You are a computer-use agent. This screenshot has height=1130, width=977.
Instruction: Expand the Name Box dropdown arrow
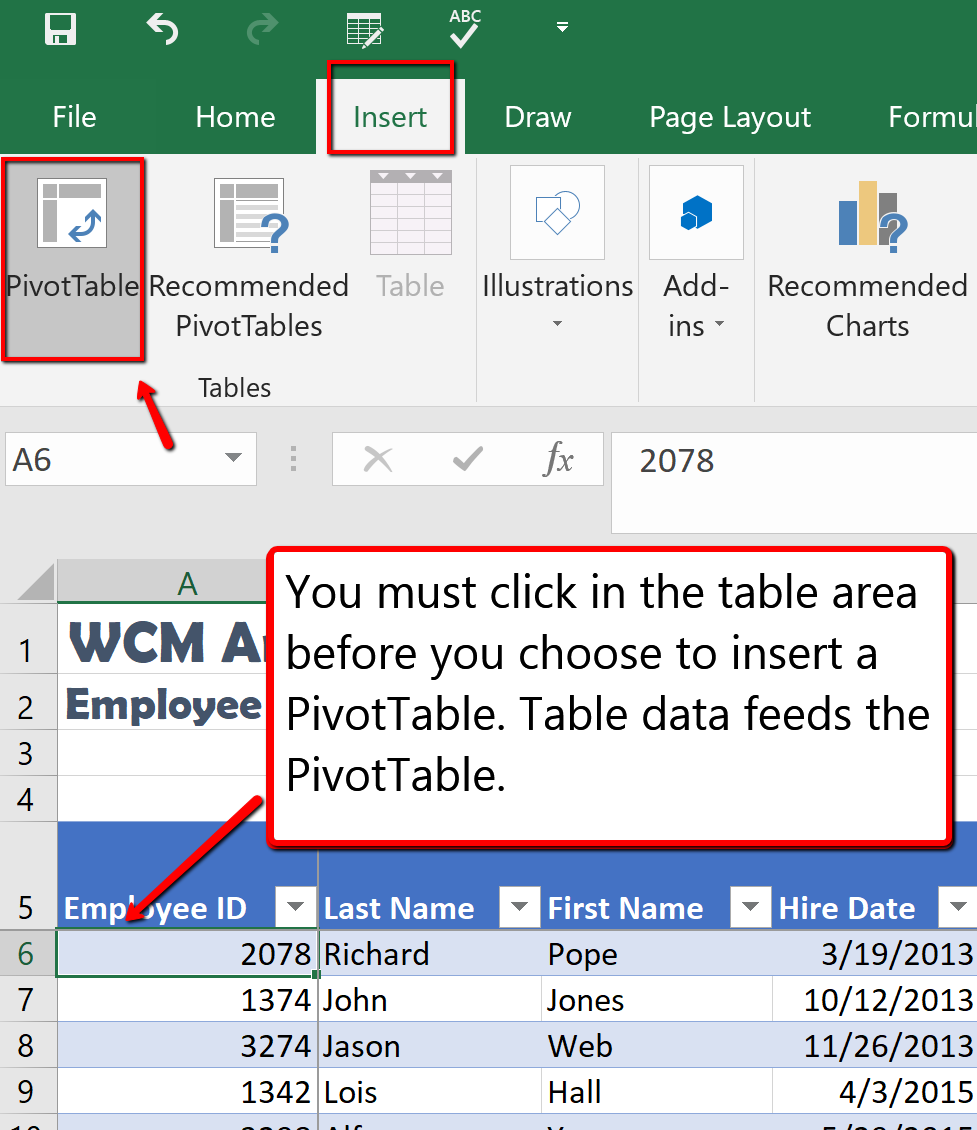point(233,458)
